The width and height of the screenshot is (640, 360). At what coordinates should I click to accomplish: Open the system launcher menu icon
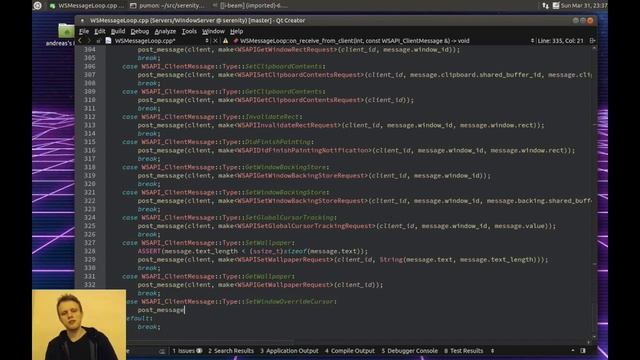(38, 6)
